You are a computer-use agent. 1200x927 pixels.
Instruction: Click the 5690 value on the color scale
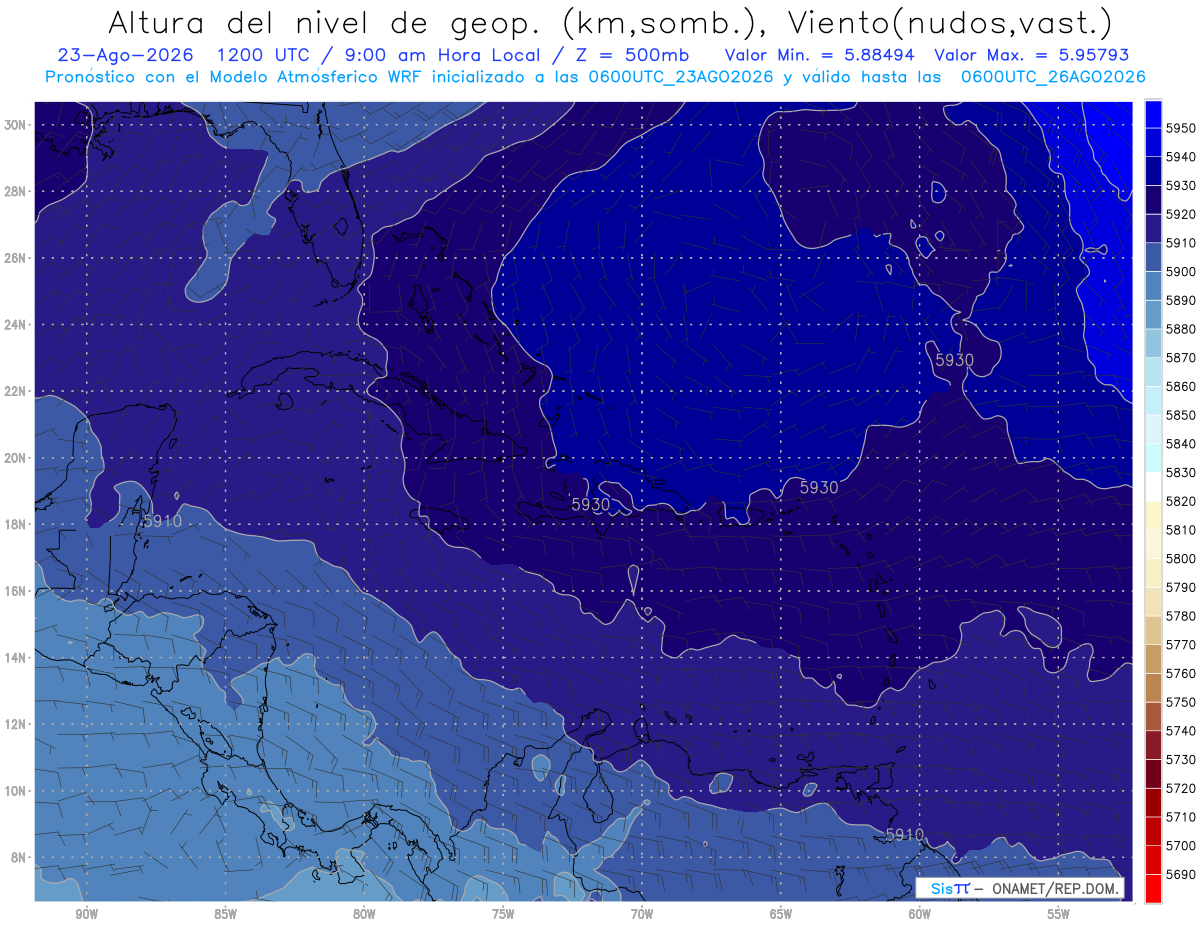click(1181, 874)
